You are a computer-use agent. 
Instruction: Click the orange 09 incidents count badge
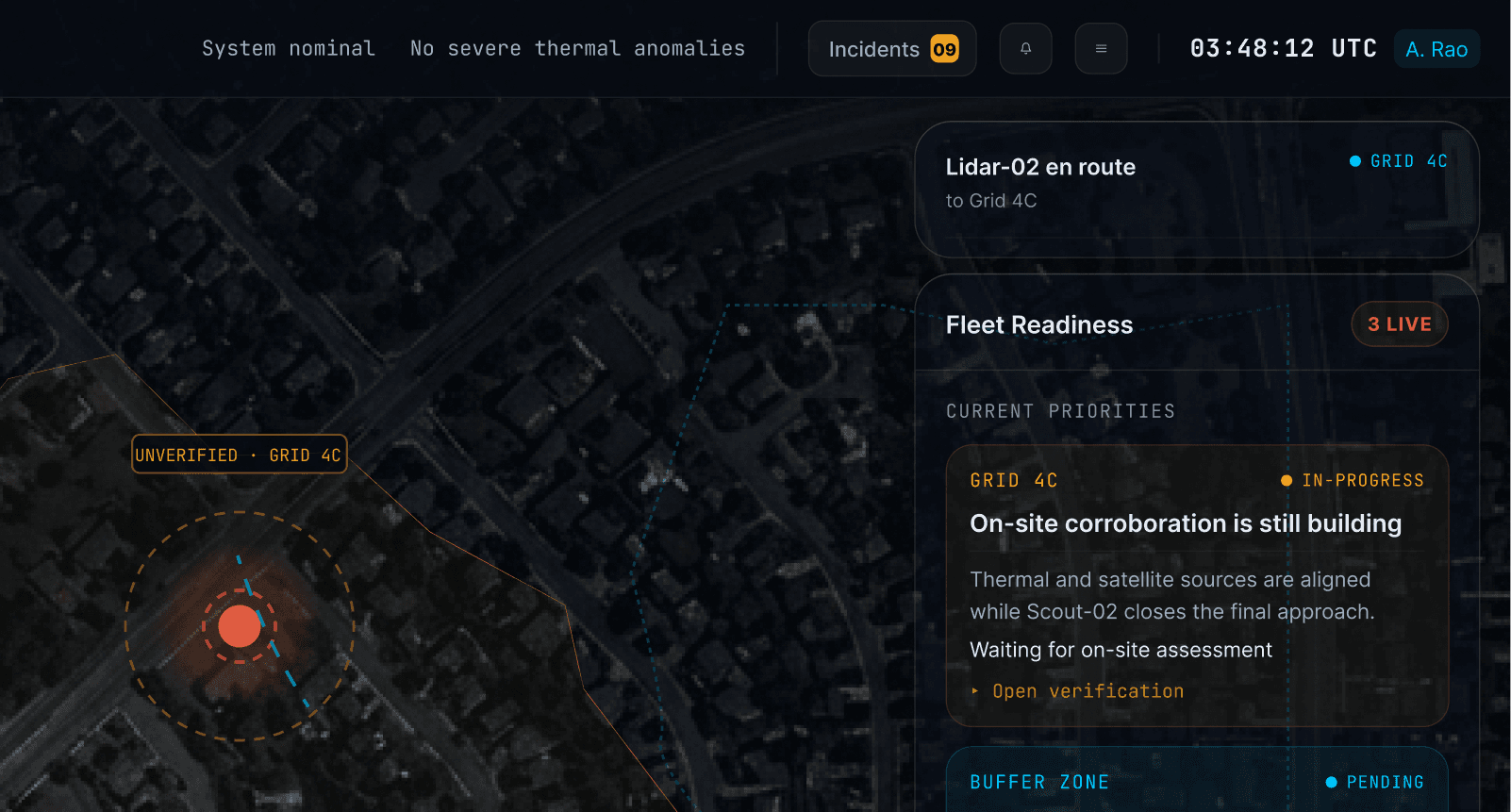pyautogui.click(x=944, y=49)
